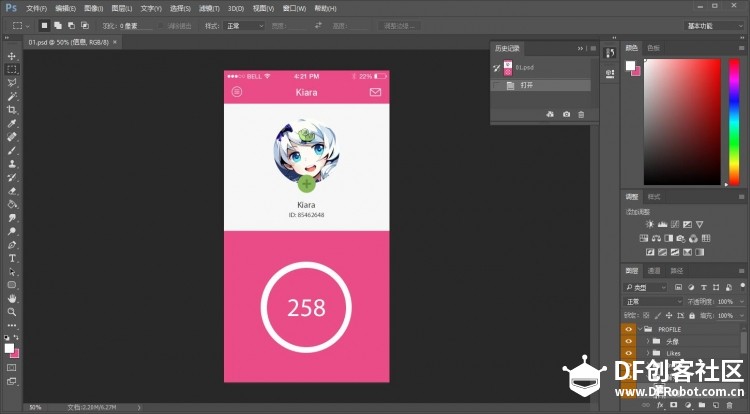Toggle pixel layer filter in Layers panel

tap(678, 287)
